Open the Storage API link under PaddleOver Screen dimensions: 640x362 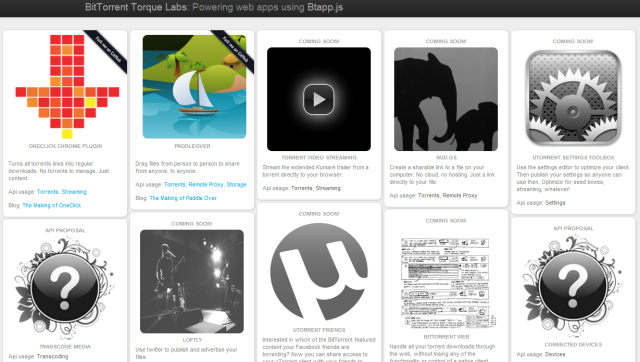[236, 184]
